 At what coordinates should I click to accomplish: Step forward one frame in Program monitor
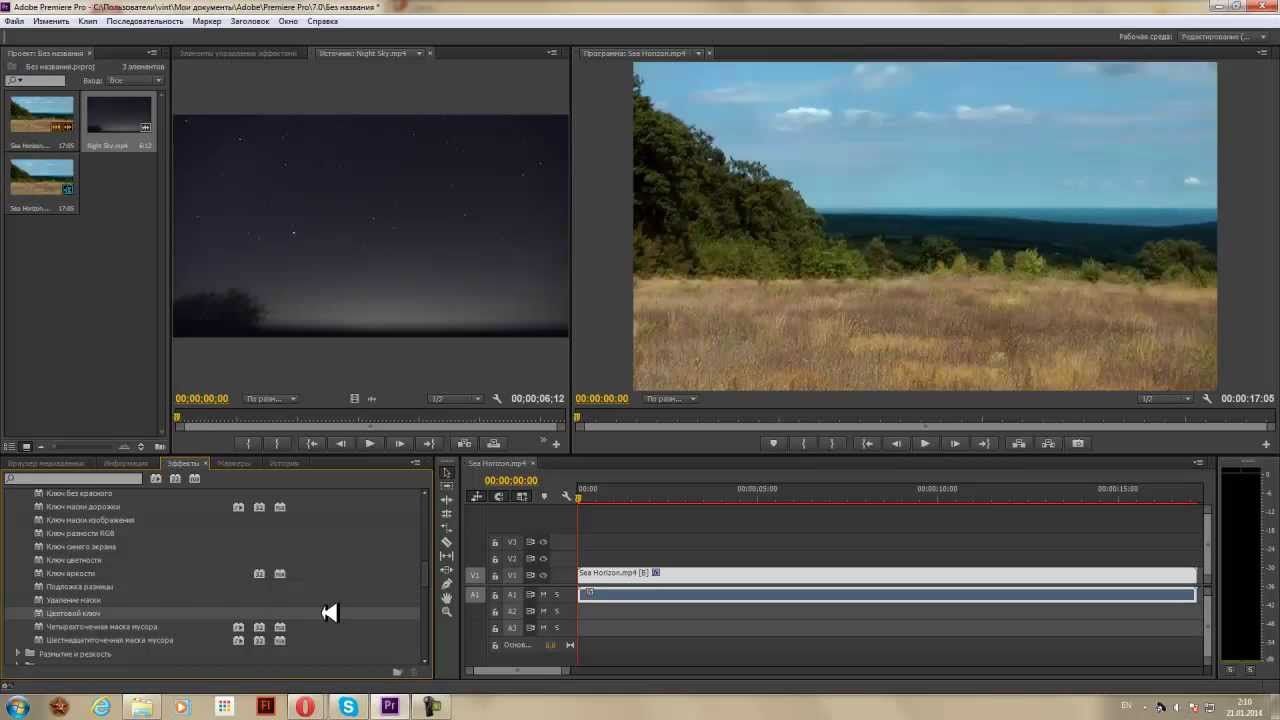tap(955, 444)
